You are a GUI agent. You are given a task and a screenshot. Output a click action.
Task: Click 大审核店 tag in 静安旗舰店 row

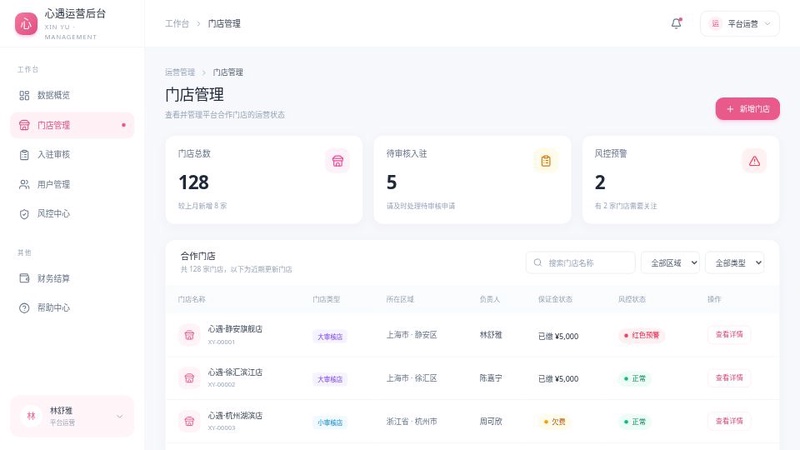coord(330,337)
